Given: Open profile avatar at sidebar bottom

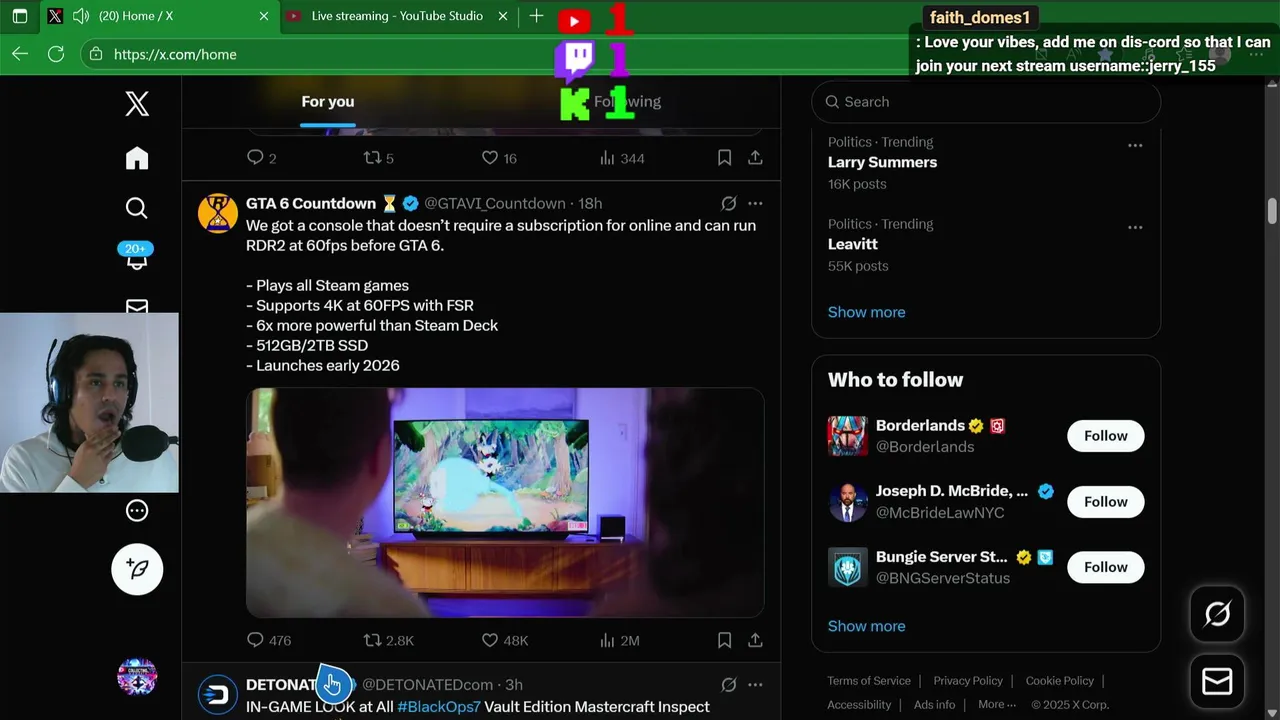Looking at the screenshot, I should [x=137, y=677].
